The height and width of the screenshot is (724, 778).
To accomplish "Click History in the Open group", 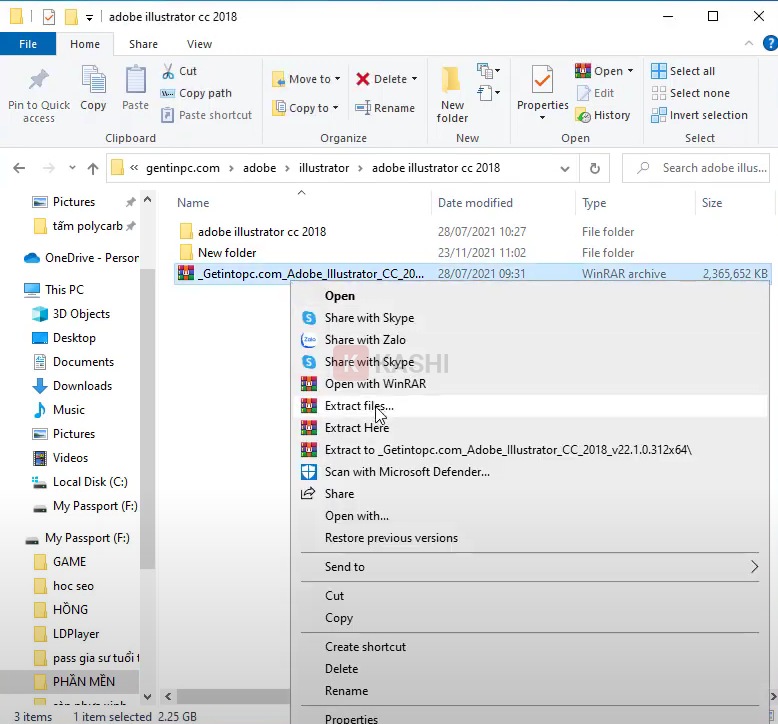I will tap(603, 115).
